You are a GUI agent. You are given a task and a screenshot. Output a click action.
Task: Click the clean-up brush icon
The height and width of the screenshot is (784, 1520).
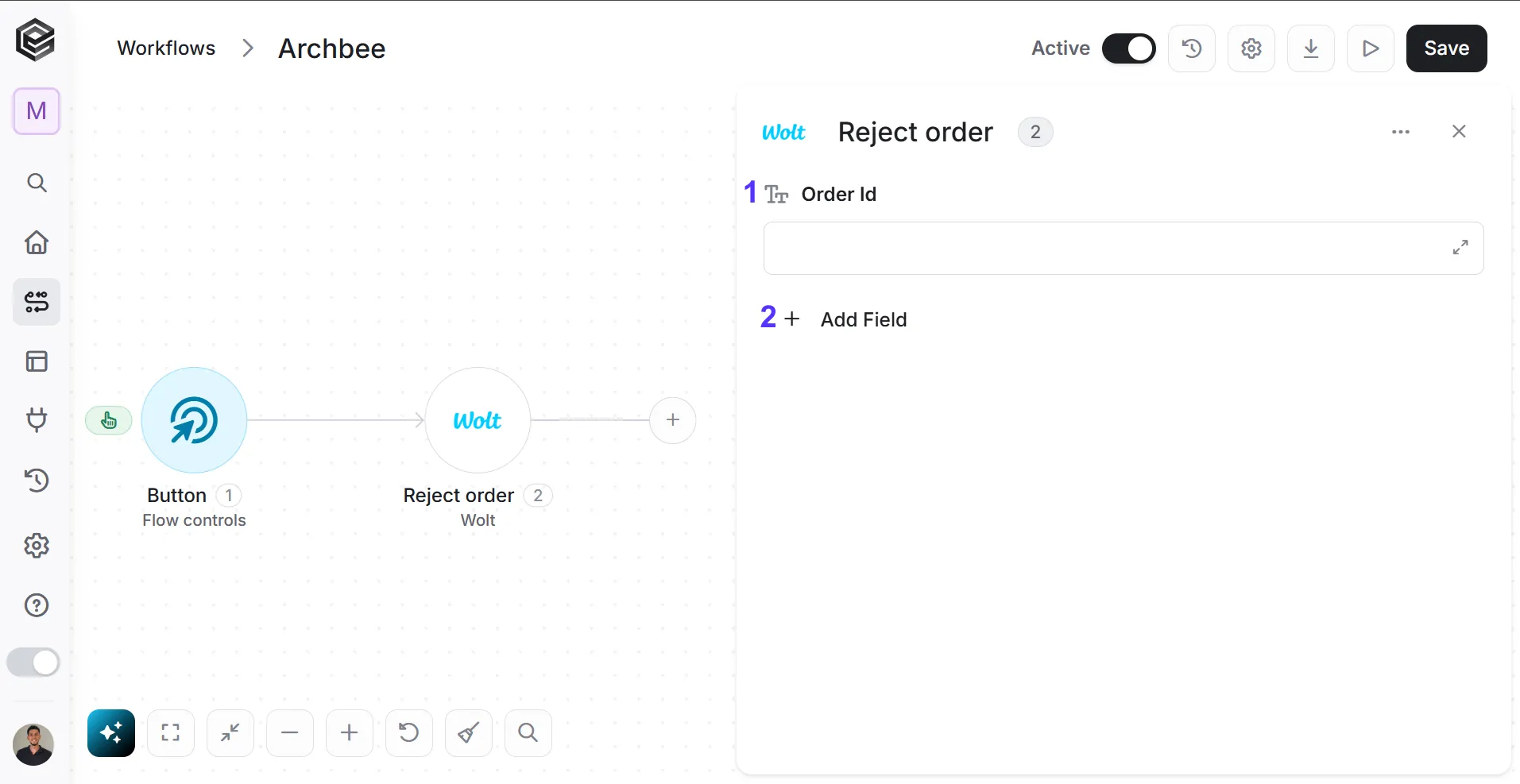click(x=469, y=732)
